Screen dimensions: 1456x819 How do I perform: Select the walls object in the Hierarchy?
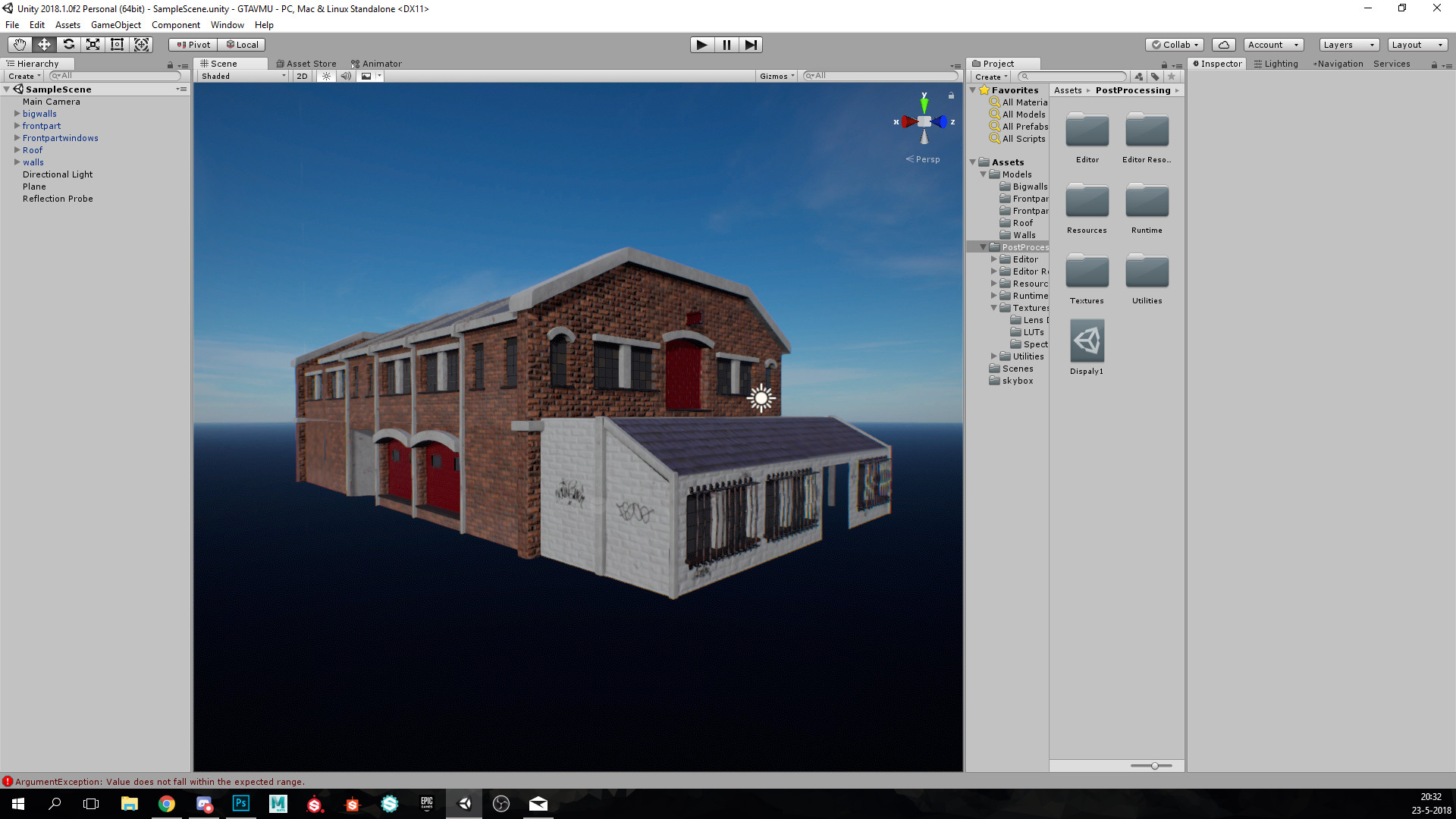point(33,162)
